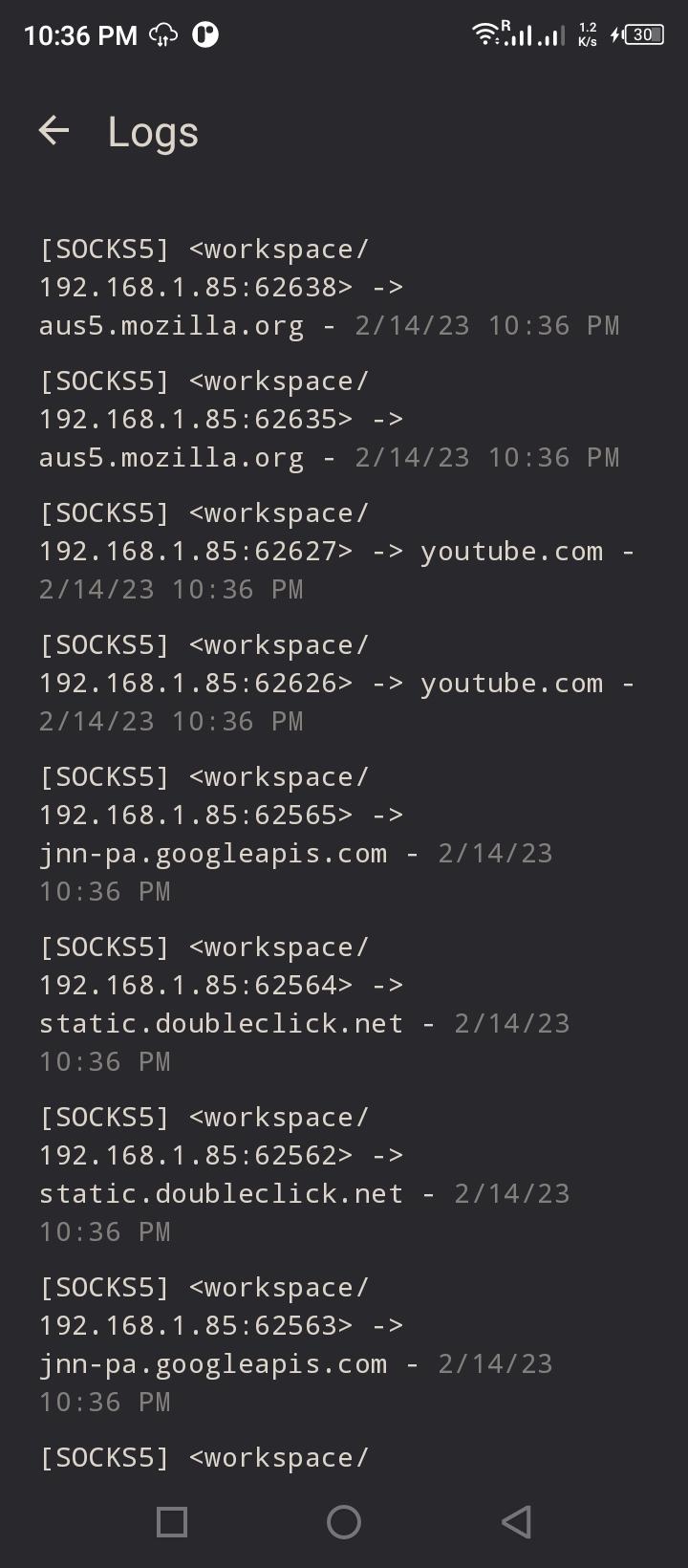The width and height of the screenshot is (688, 1568).
Task: Tap the back arrow beside Logs
Action: pyautogui.click(x=54, y=131)
